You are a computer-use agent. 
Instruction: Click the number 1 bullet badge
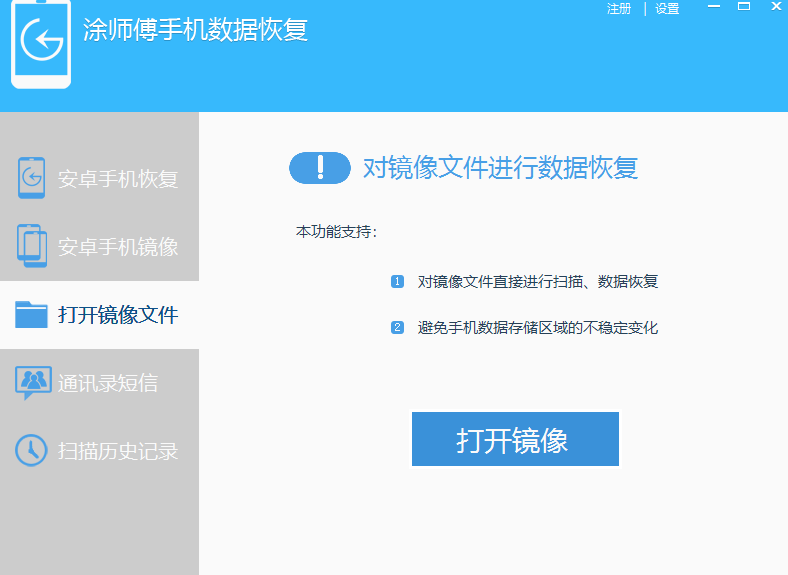(397, 282)
